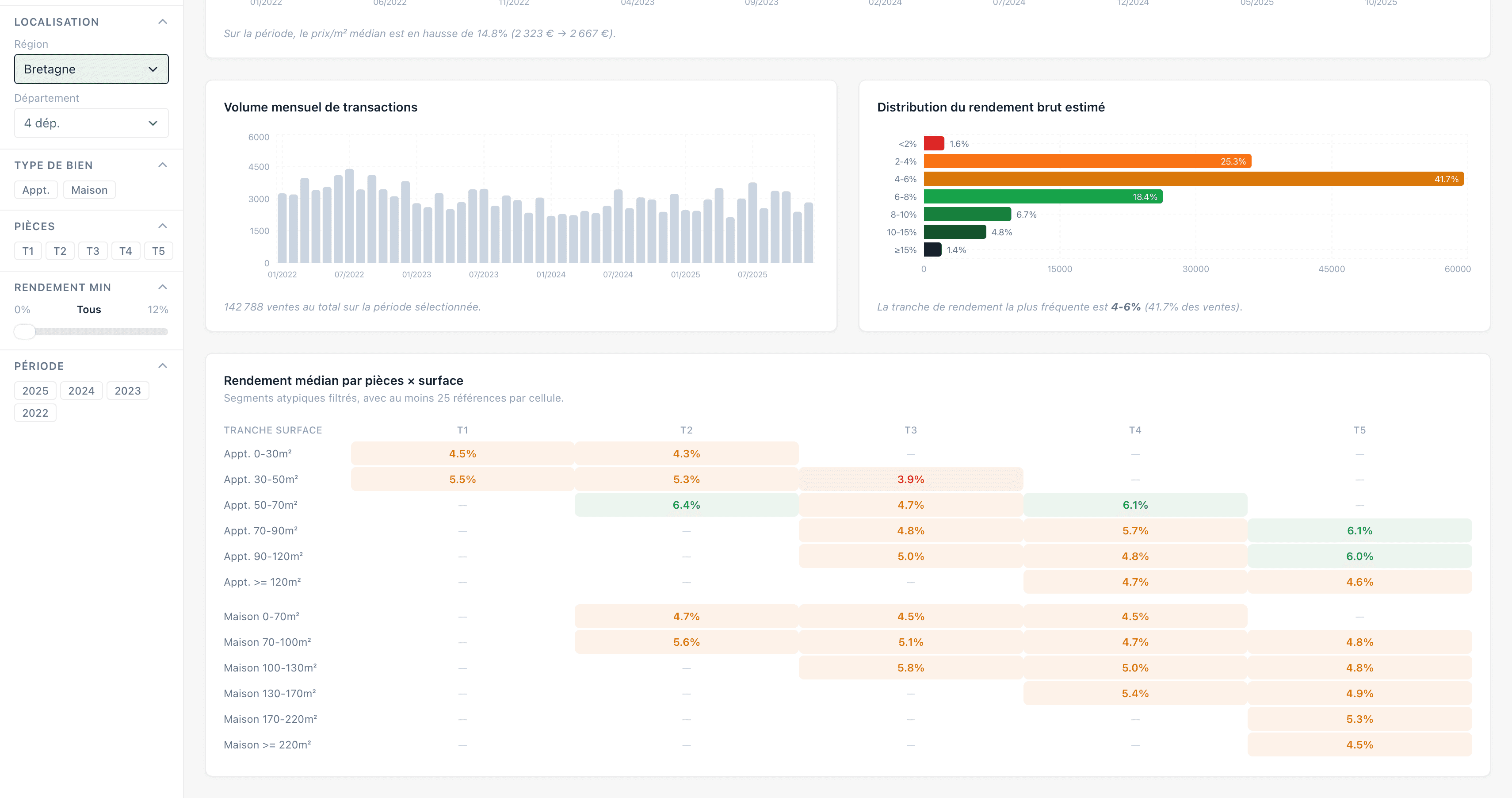Toggle the T1 rooms filter chip

coord(27,251)
